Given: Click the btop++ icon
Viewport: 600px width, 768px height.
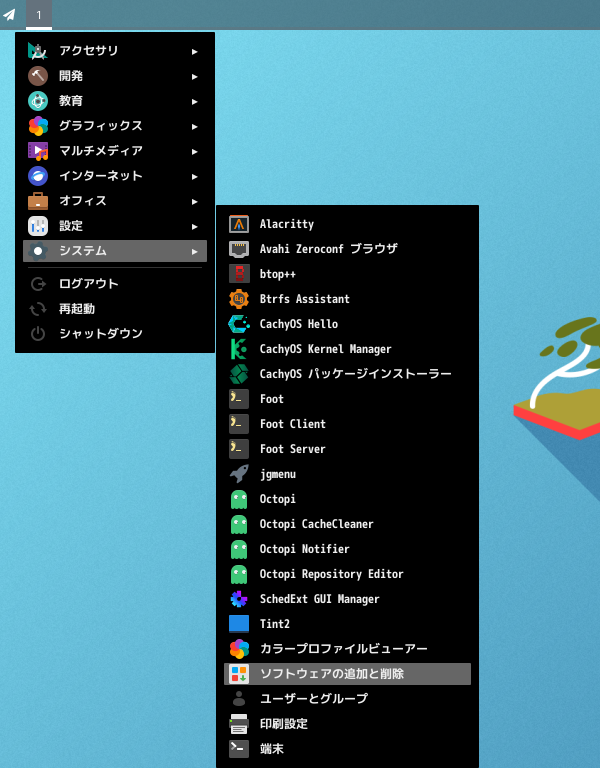Looking at the screenshot, I should click(239, 274).
